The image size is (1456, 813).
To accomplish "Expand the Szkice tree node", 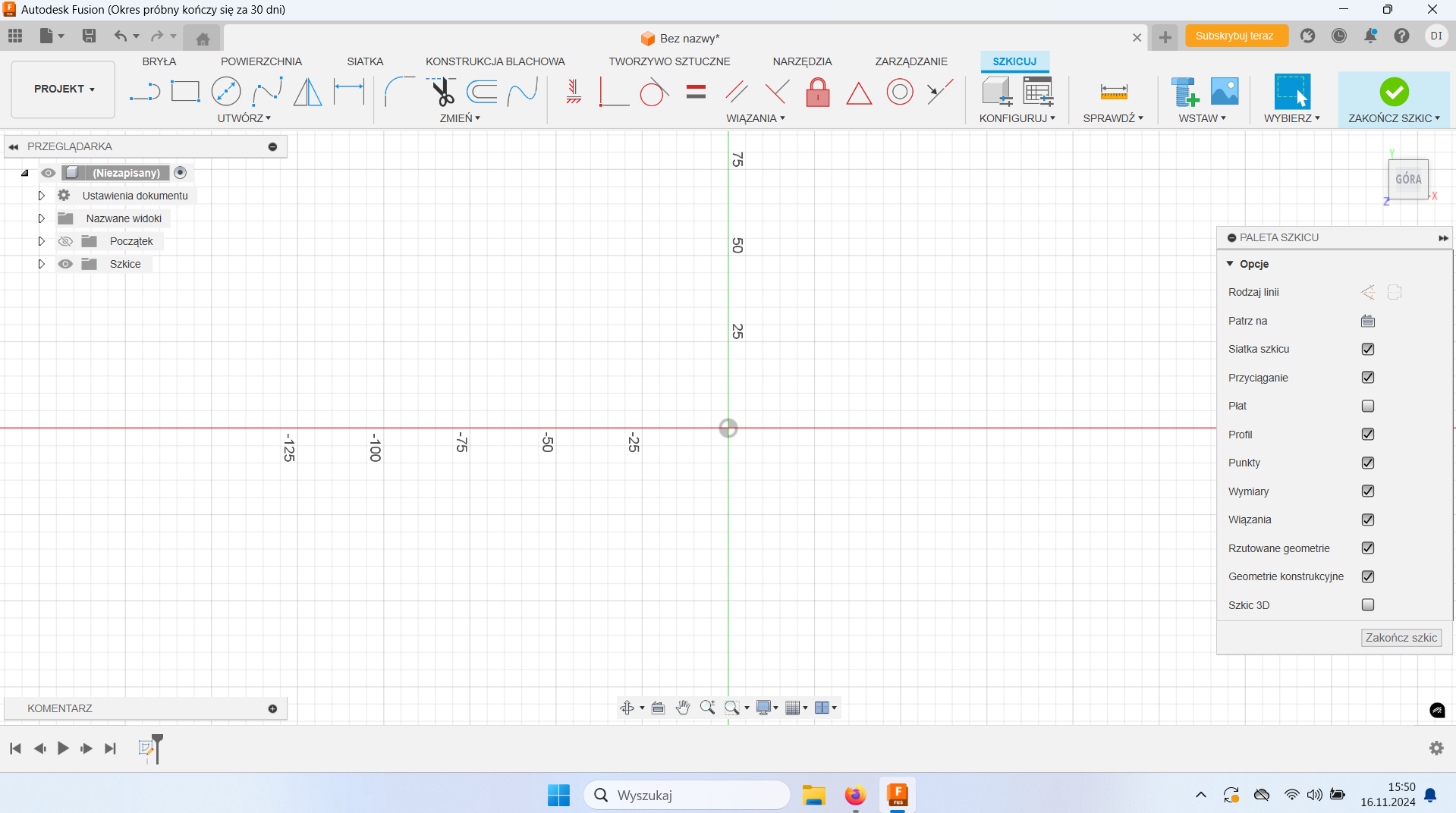I will click(42, 264).
